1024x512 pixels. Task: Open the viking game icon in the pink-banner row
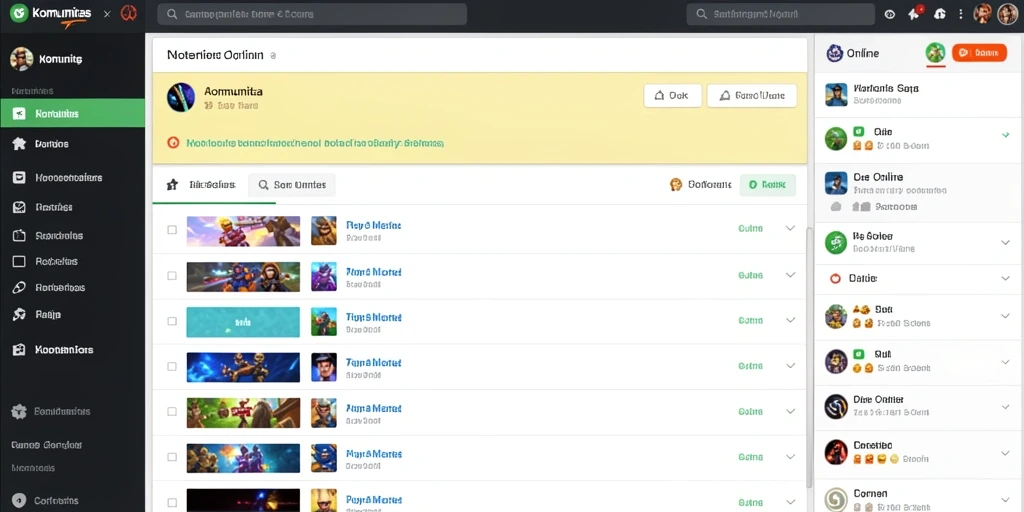coord(324,231)
